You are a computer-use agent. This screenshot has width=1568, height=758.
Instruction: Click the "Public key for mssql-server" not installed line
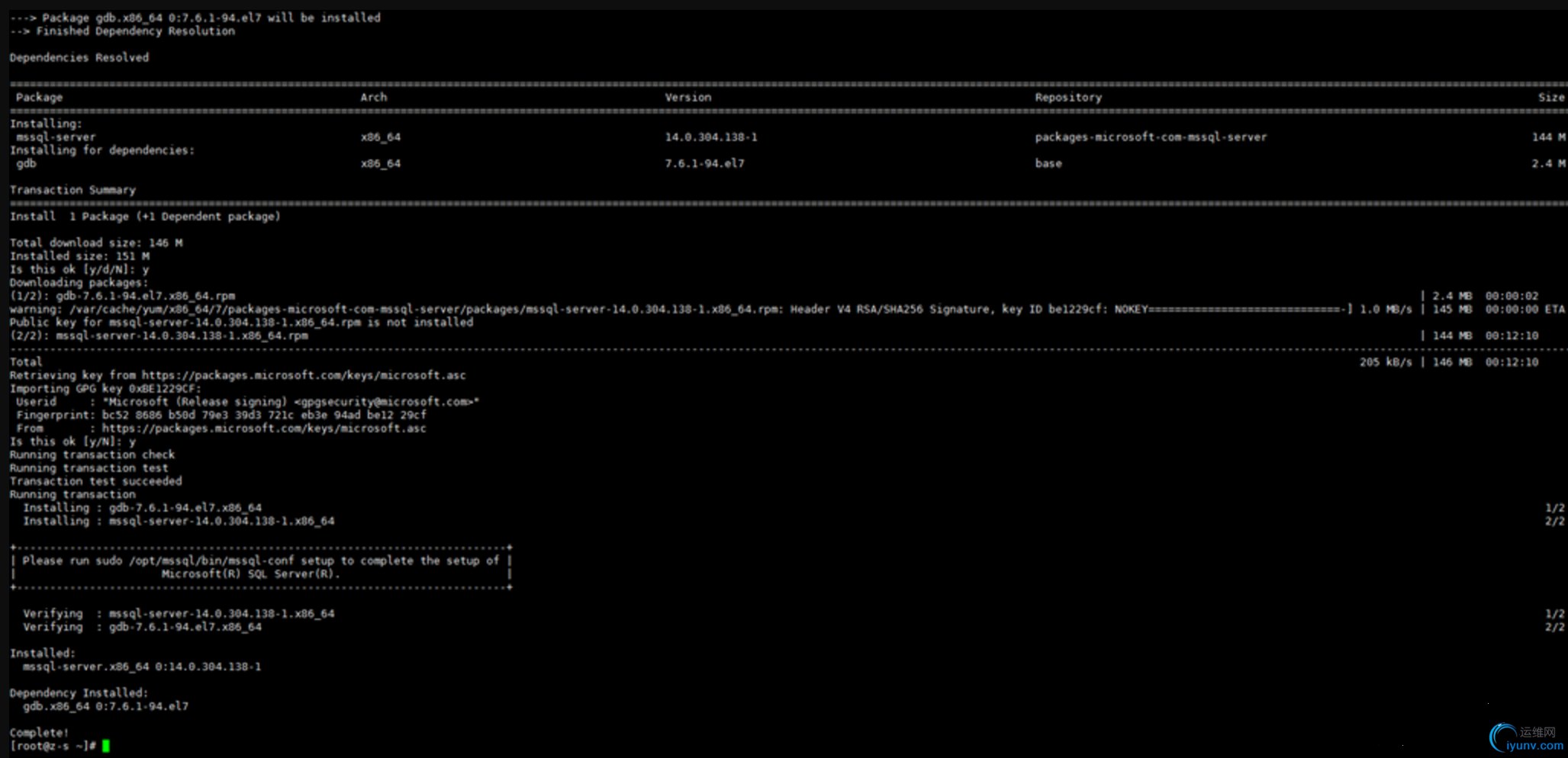tap(241, 323)
